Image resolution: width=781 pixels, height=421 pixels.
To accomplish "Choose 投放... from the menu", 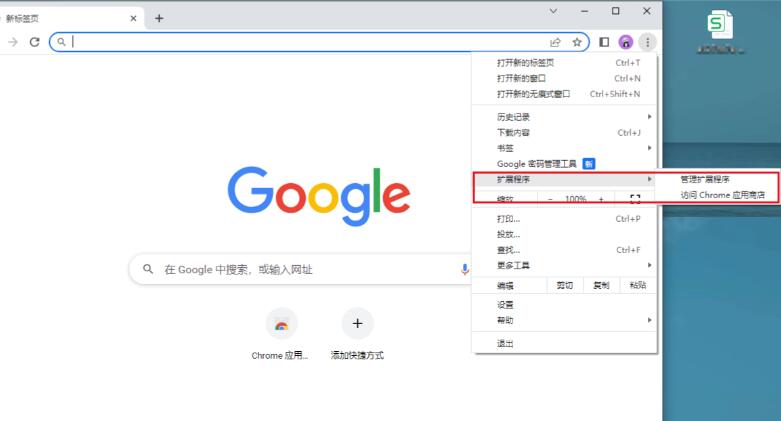I will click(x=564, y=234).
